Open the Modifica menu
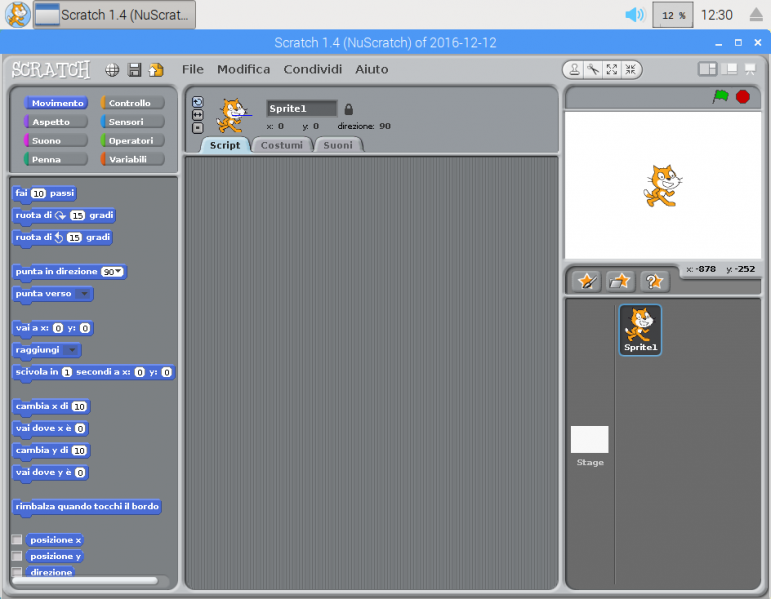The width and height of the screenshot is (771, 599). (243, 69)
